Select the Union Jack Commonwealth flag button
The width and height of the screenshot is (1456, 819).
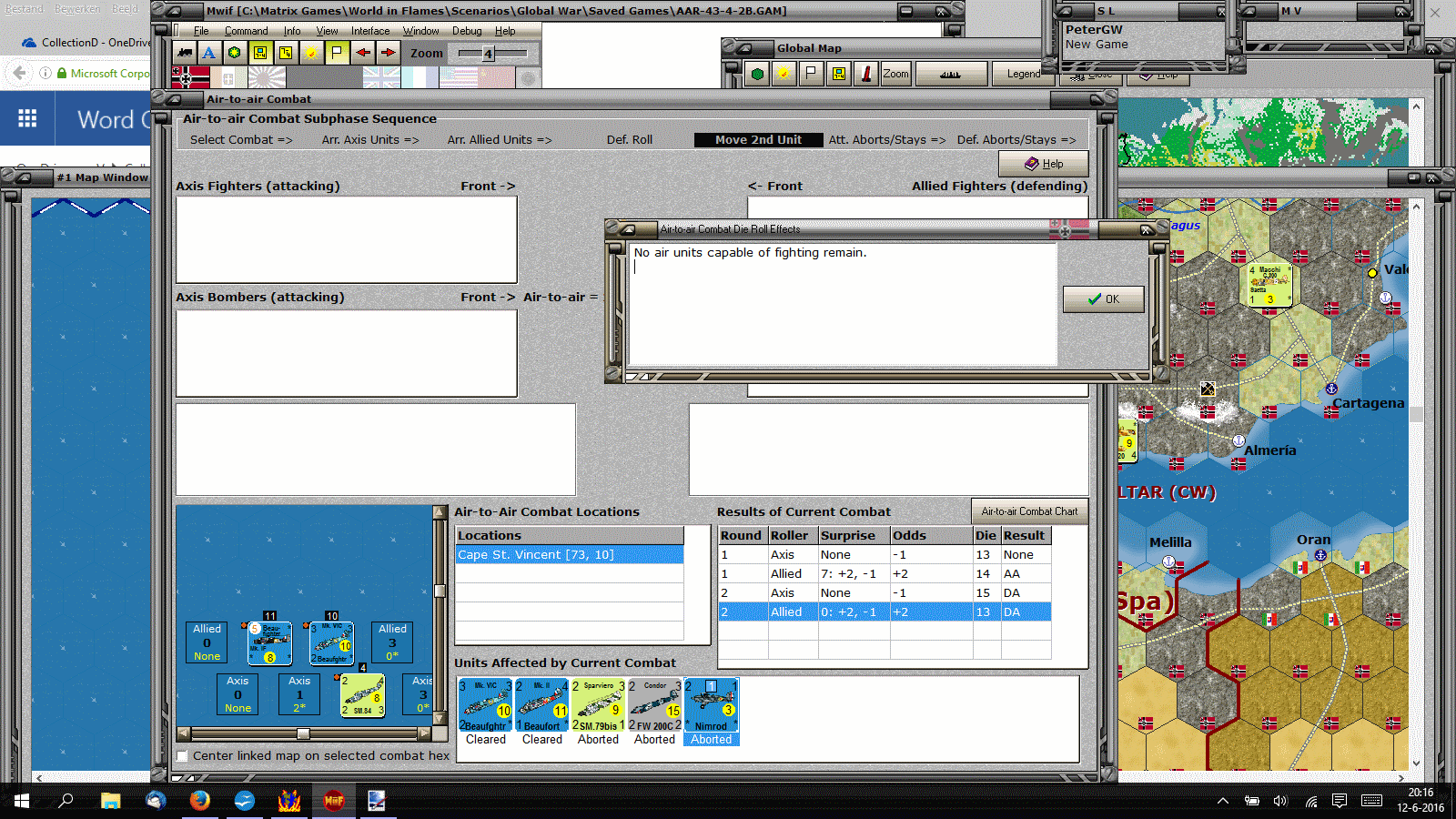click(x=381, y=77)
